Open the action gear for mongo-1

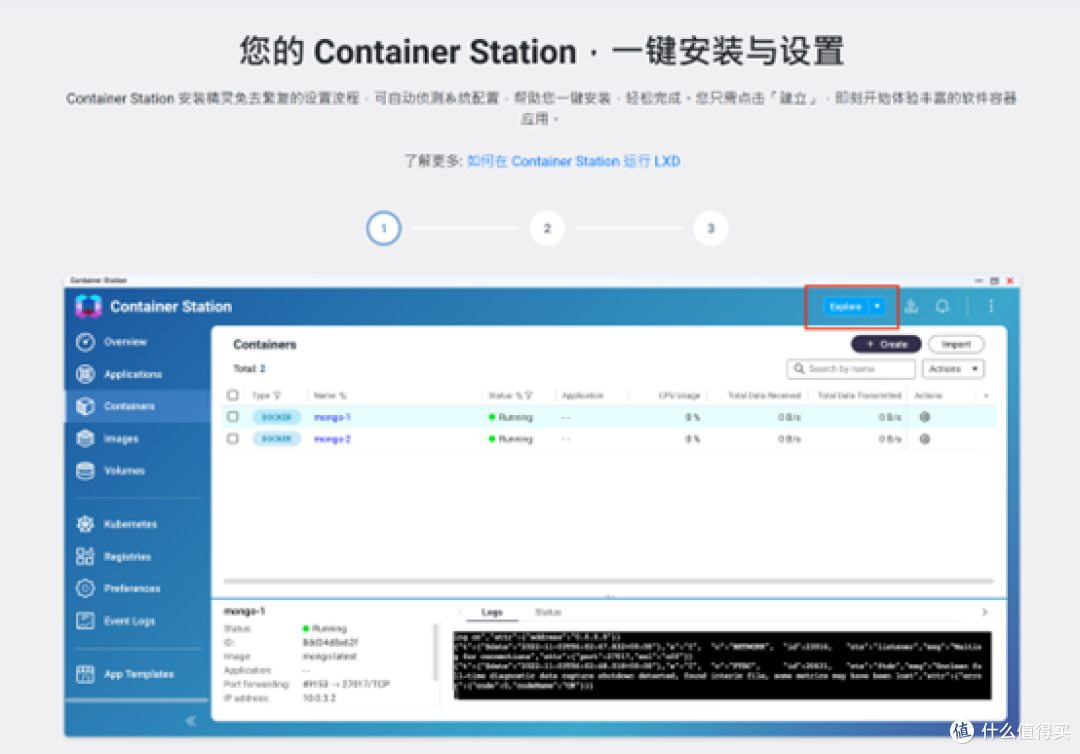pyautogui.click(x=925, y=417)
